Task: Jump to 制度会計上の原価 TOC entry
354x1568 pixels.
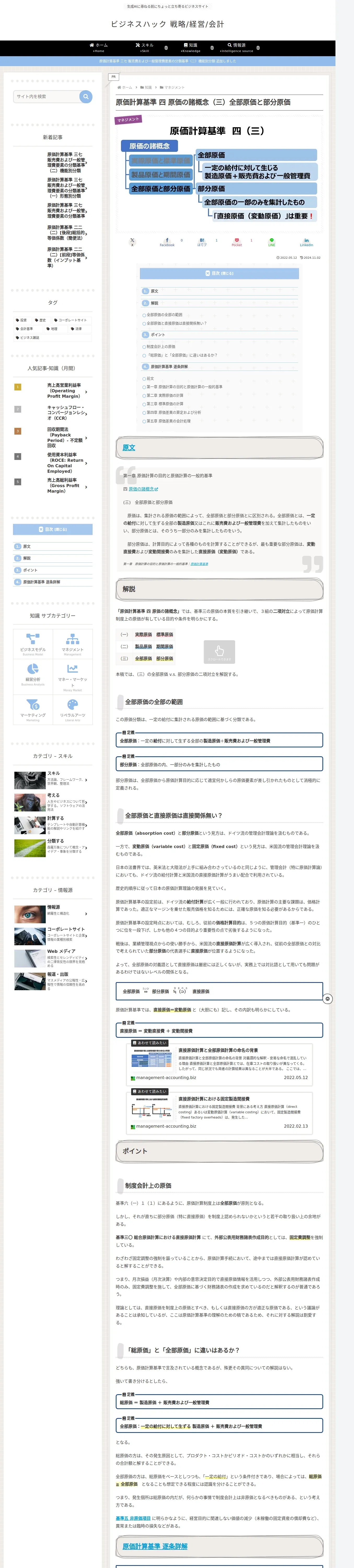Action: tap(161, 346)
